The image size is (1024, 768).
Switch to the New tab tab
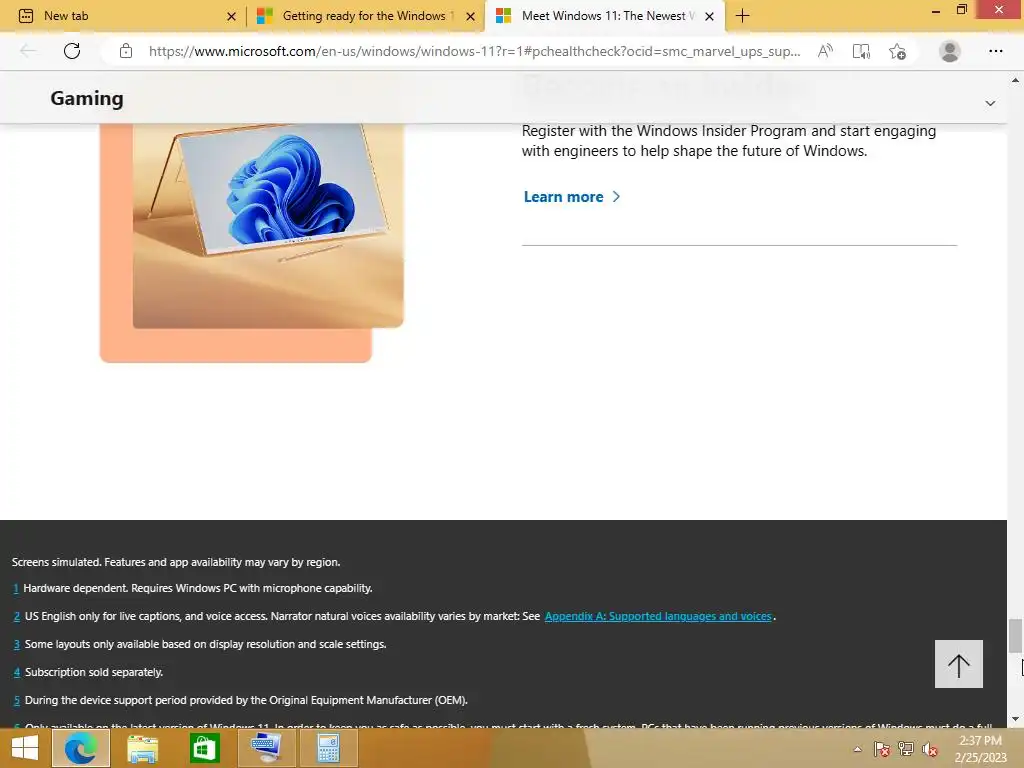point(124,16)
